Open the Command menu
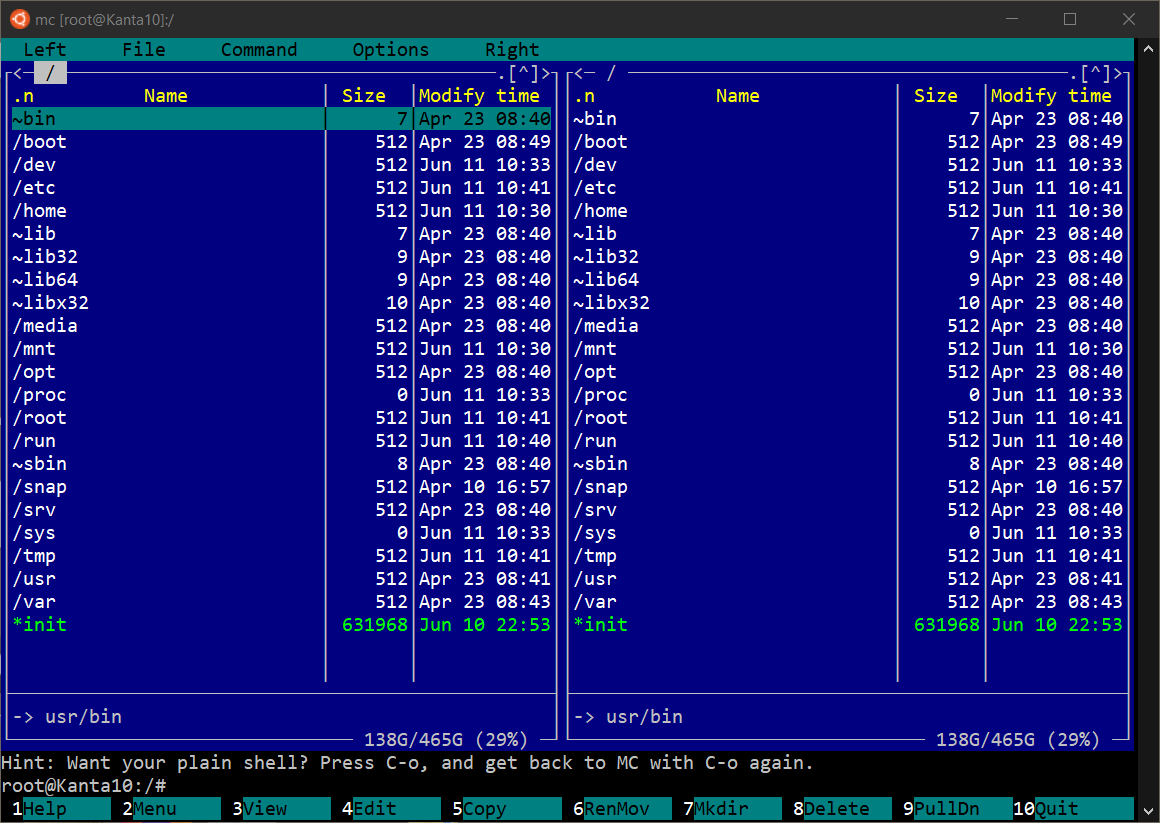Screen dimensions: 1160x823 259,50
